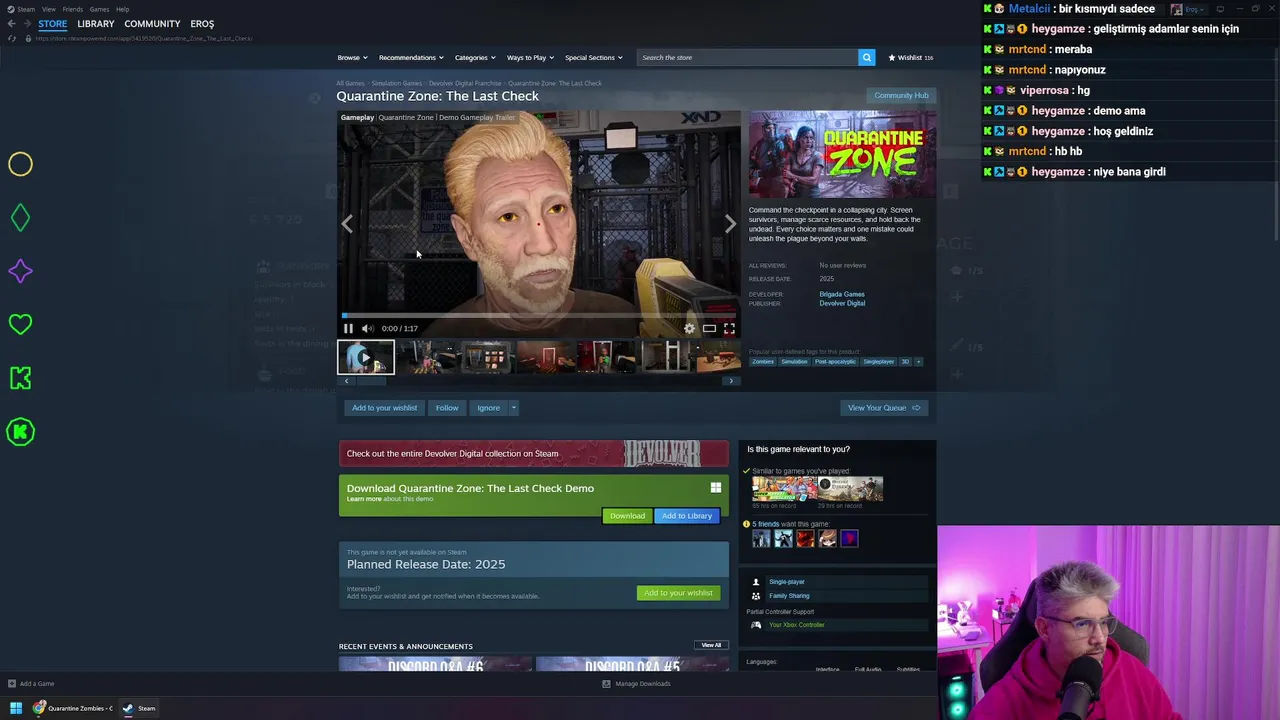Click Simulation Games breadcrumb link
This screenshot has height=720, width=1280.
pyautogui.click(x=397, y=84)
